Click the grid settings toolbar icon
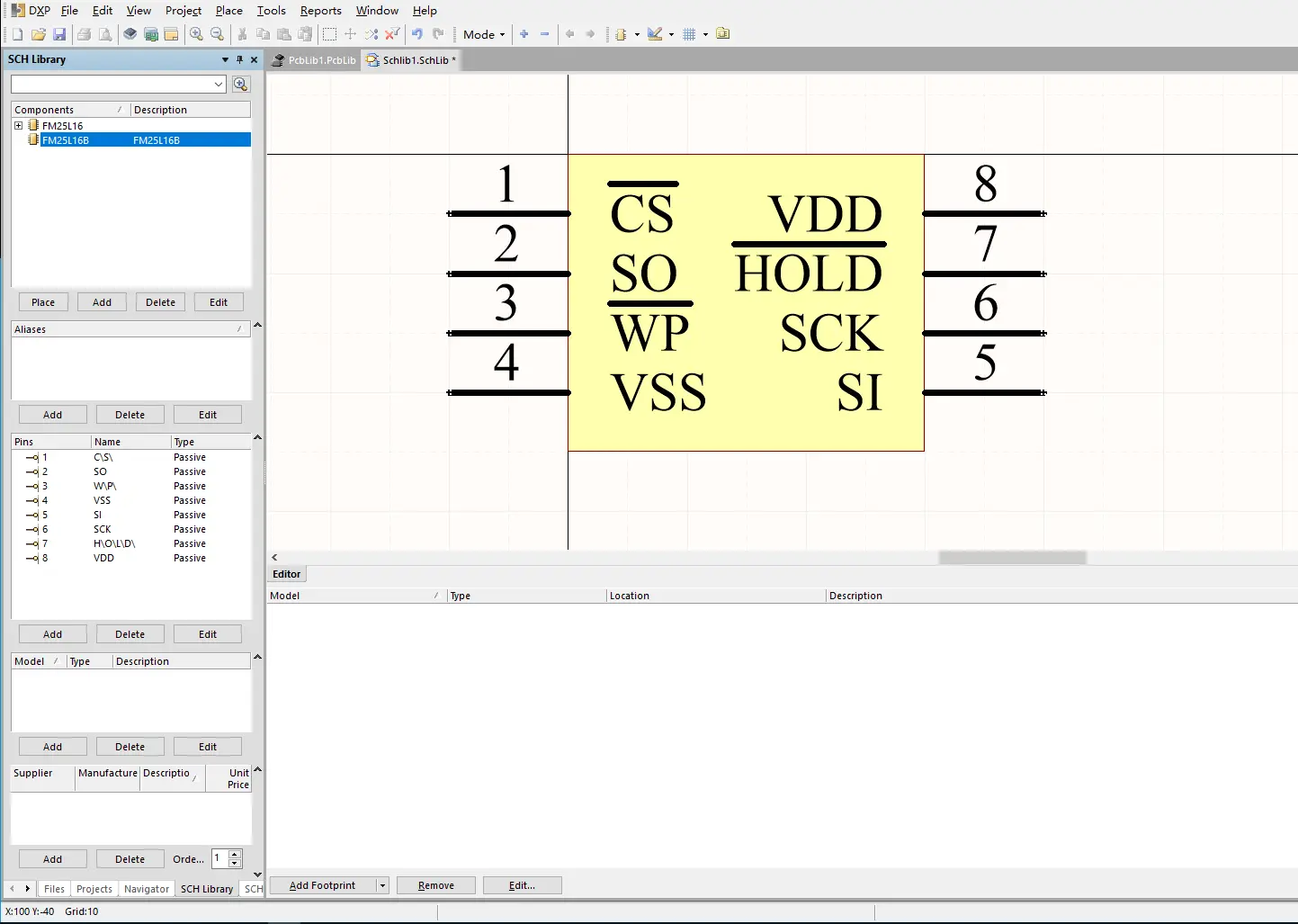Image resolution: width=1298 pixels, height=924 pixels. [689, 34]
